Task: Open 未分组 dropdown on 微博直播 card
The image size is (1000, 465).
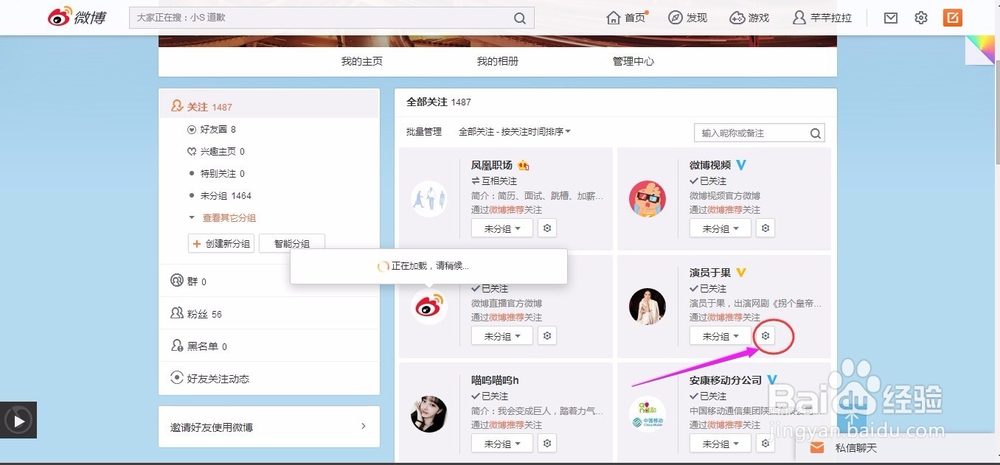Action: pyautogui.click(x=502, y=336)
